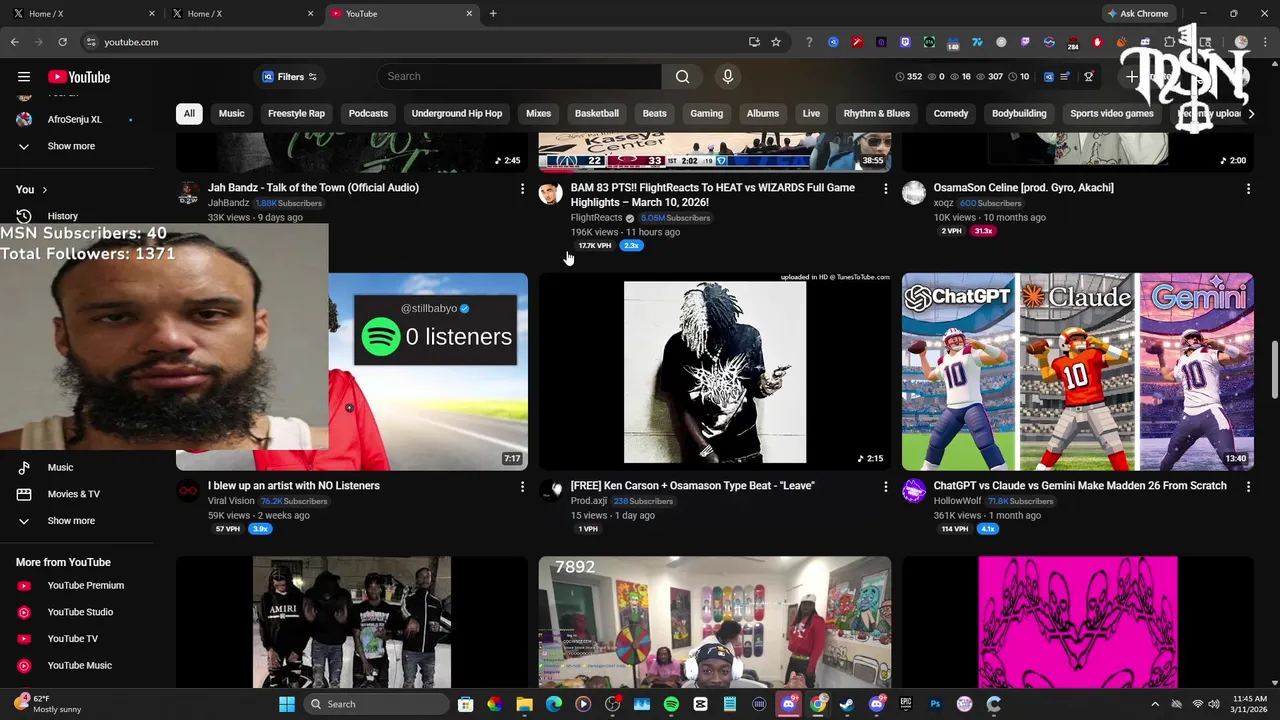Open Viral Vision channel avatar

pos(188,491)
